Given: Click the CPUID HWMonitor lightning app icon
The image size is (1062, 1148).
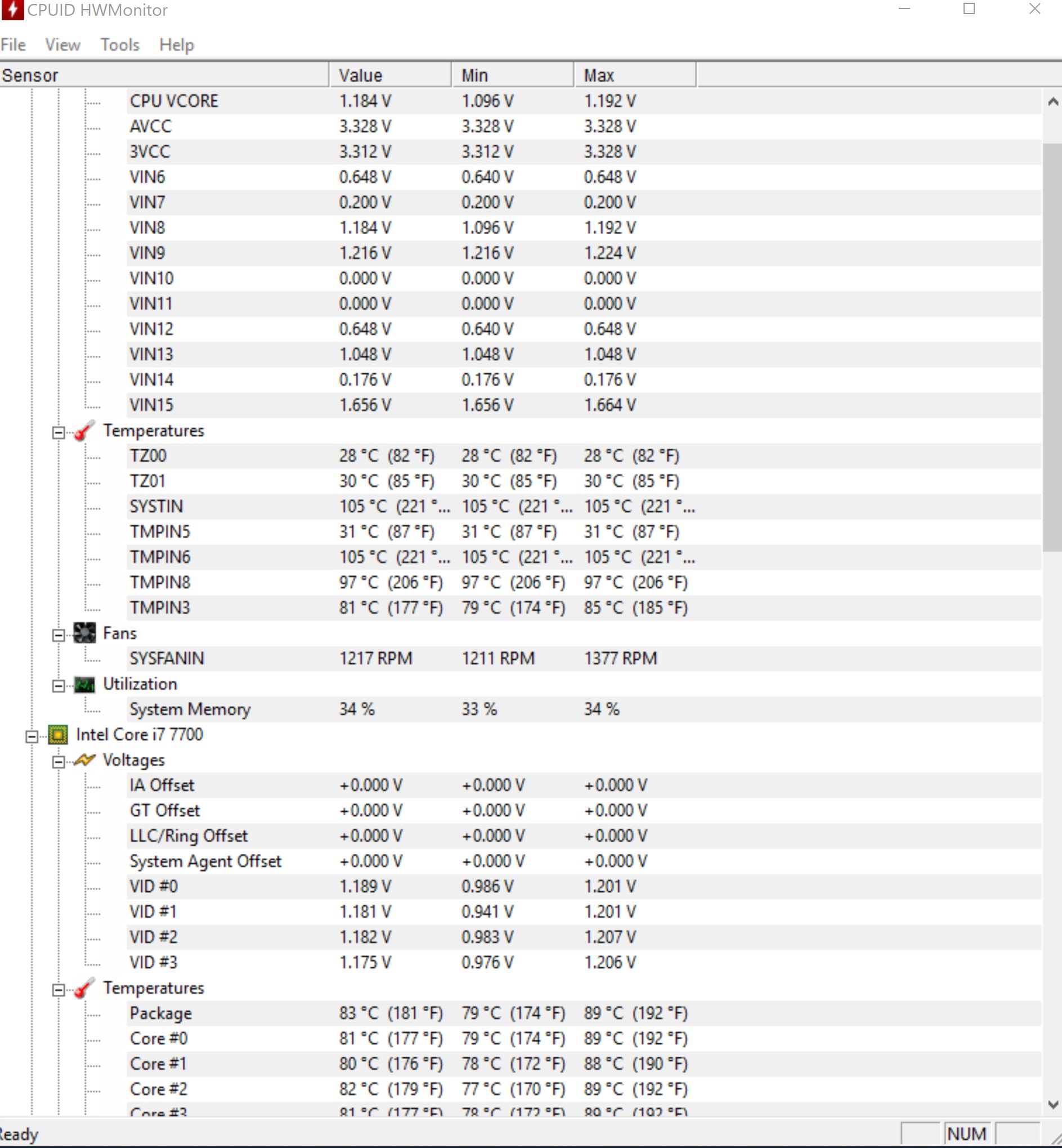Looking at the screenshot, I should (x=12, y=10).
